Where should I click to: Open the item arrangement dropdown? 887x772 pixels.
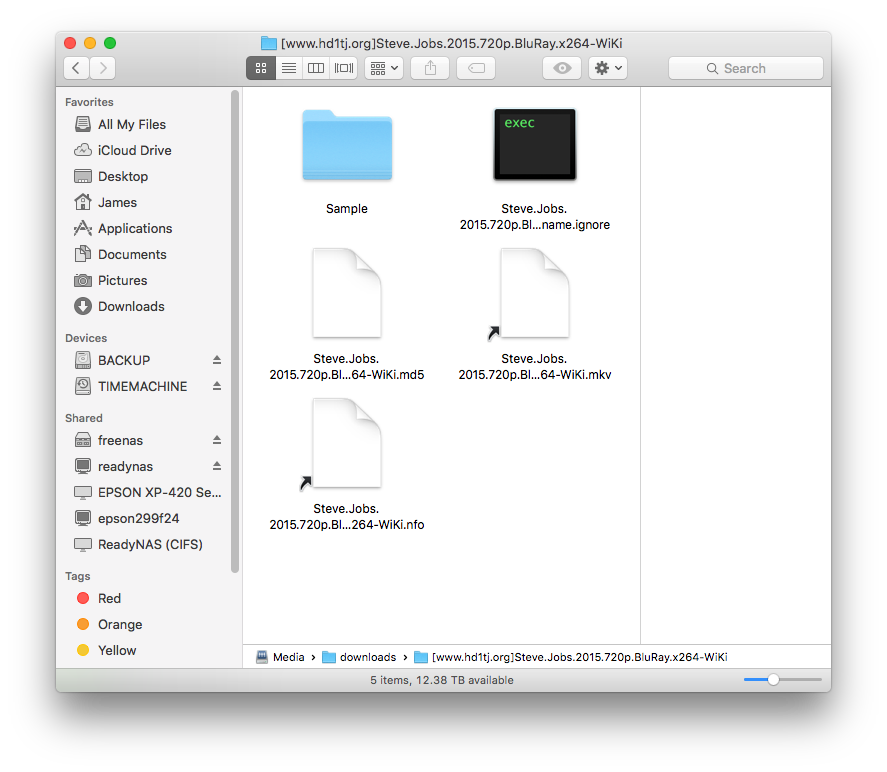point(384,68)
